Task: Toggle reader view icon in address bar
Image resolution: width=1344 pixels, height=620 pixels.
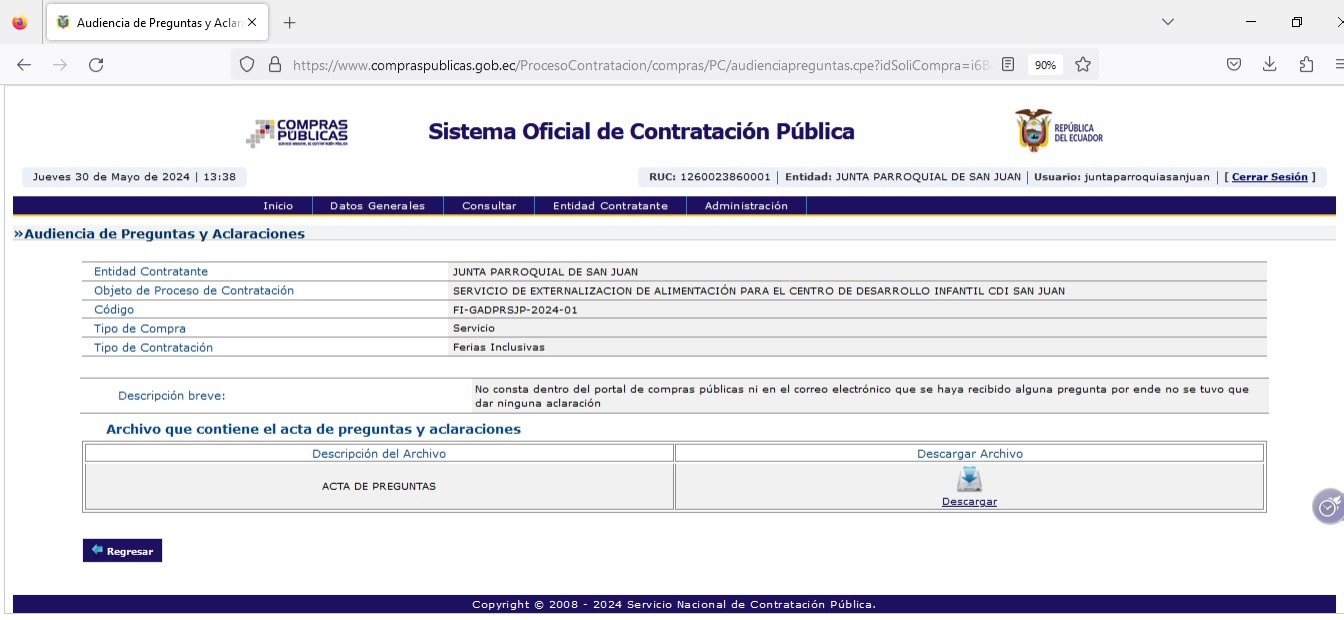Action: coord(1008,65)
